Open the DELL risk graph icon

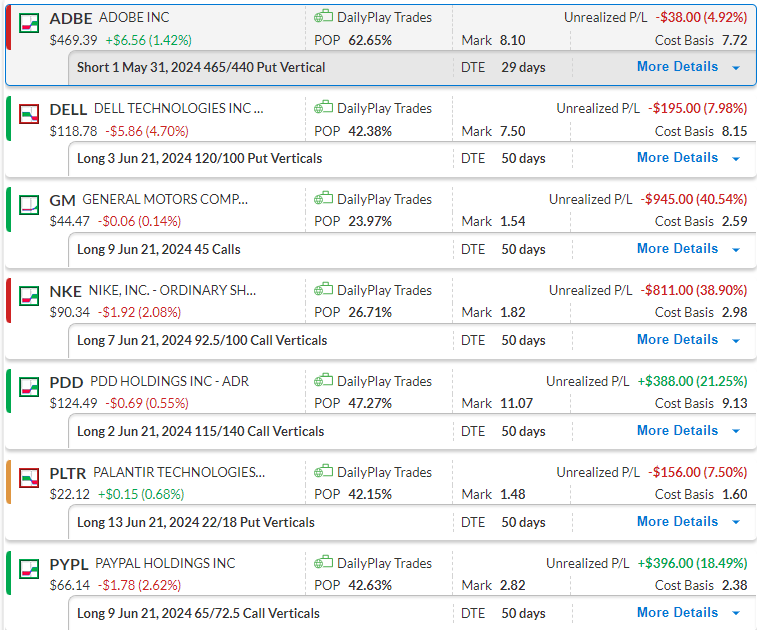coord(29,114)
